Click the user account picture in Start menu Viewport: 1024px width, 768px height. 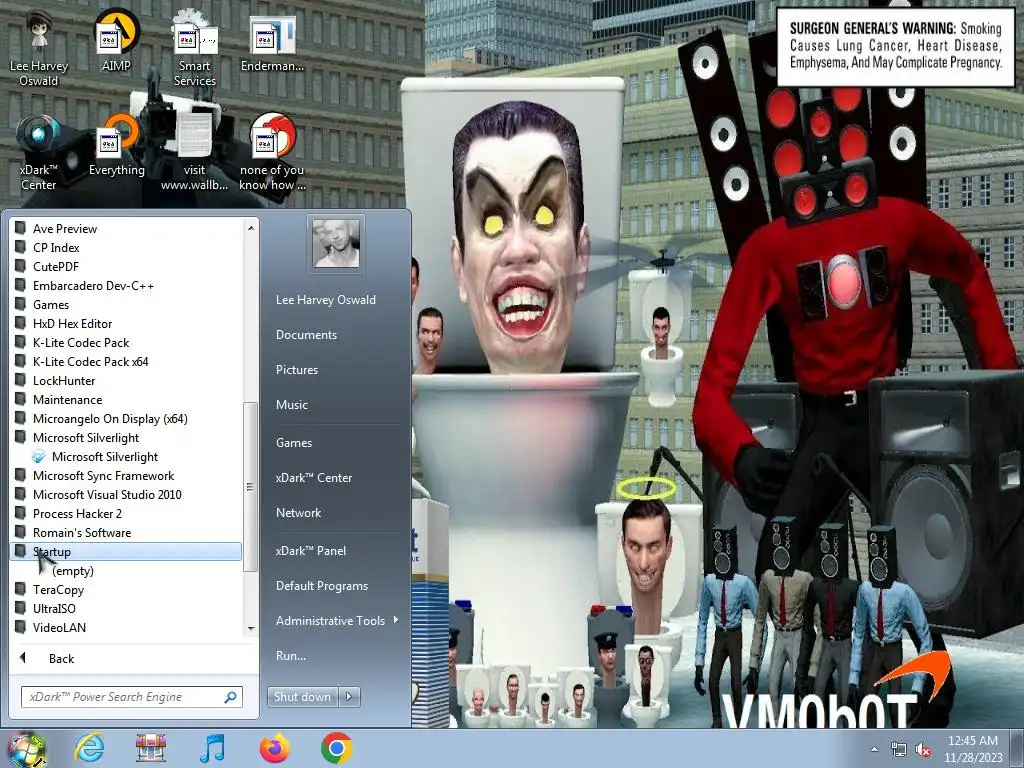pyautogui.click(x=336, y=243)
